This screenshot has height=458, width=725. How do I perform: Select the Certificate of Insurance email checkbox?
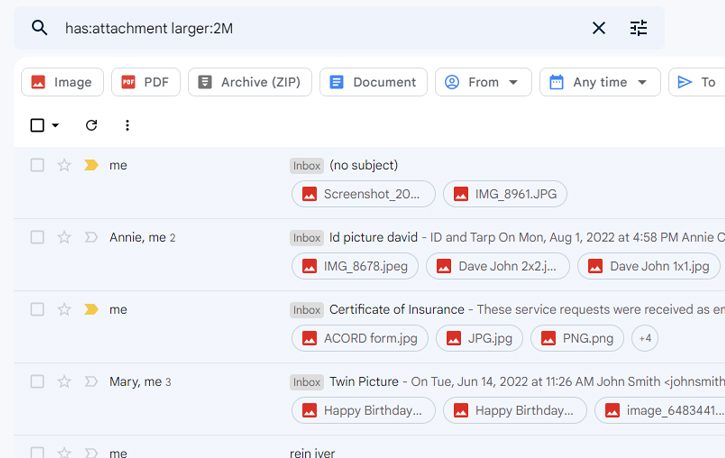[x=37, y=309]
